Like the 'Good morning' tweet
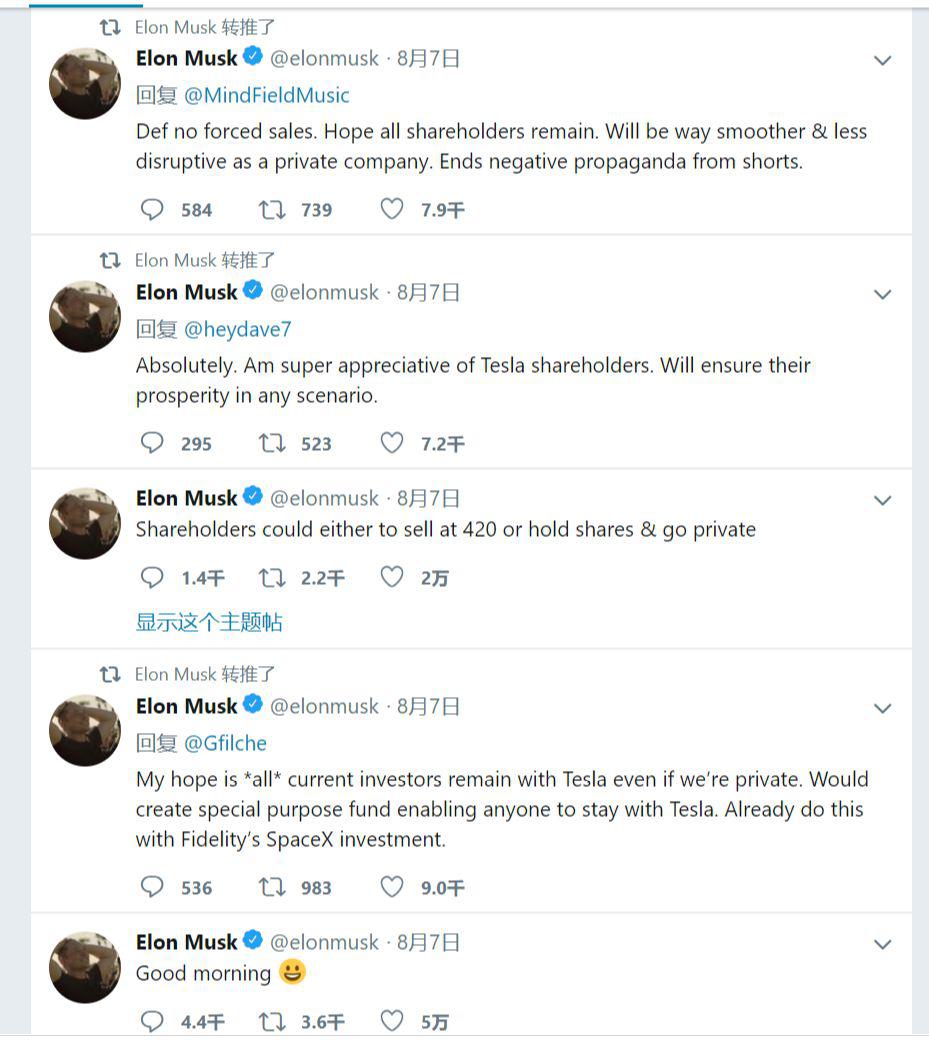 (x=392, y=1021)
